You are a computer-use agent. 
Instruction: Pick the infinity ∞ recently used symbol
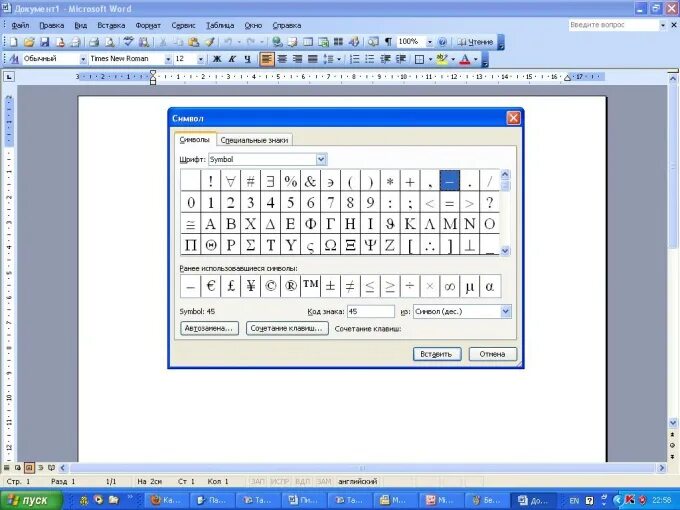pos(450,286)
